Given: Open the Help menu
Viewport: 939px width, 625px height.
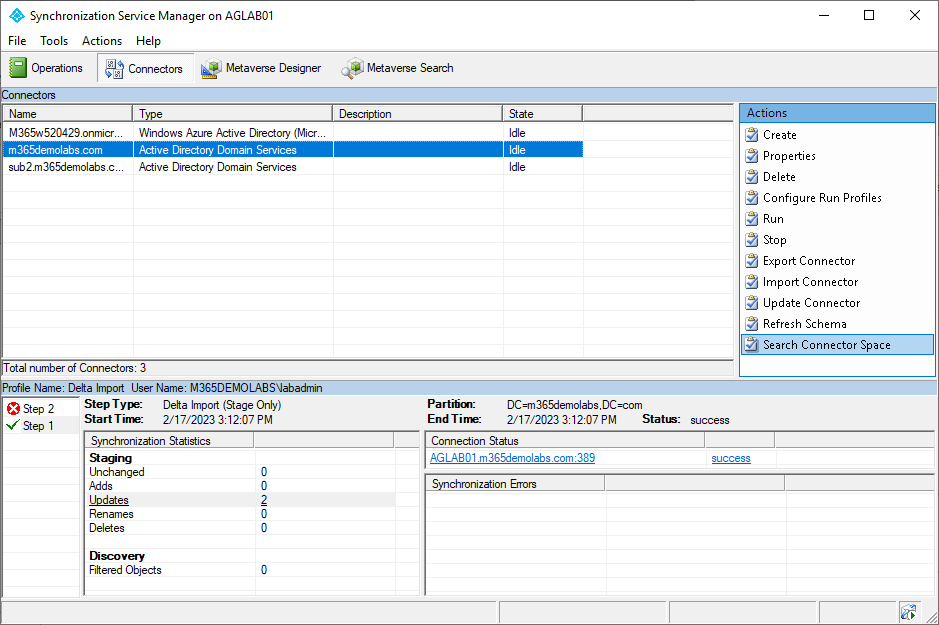Looking at the screenshot, I should [x=148, y=41].
